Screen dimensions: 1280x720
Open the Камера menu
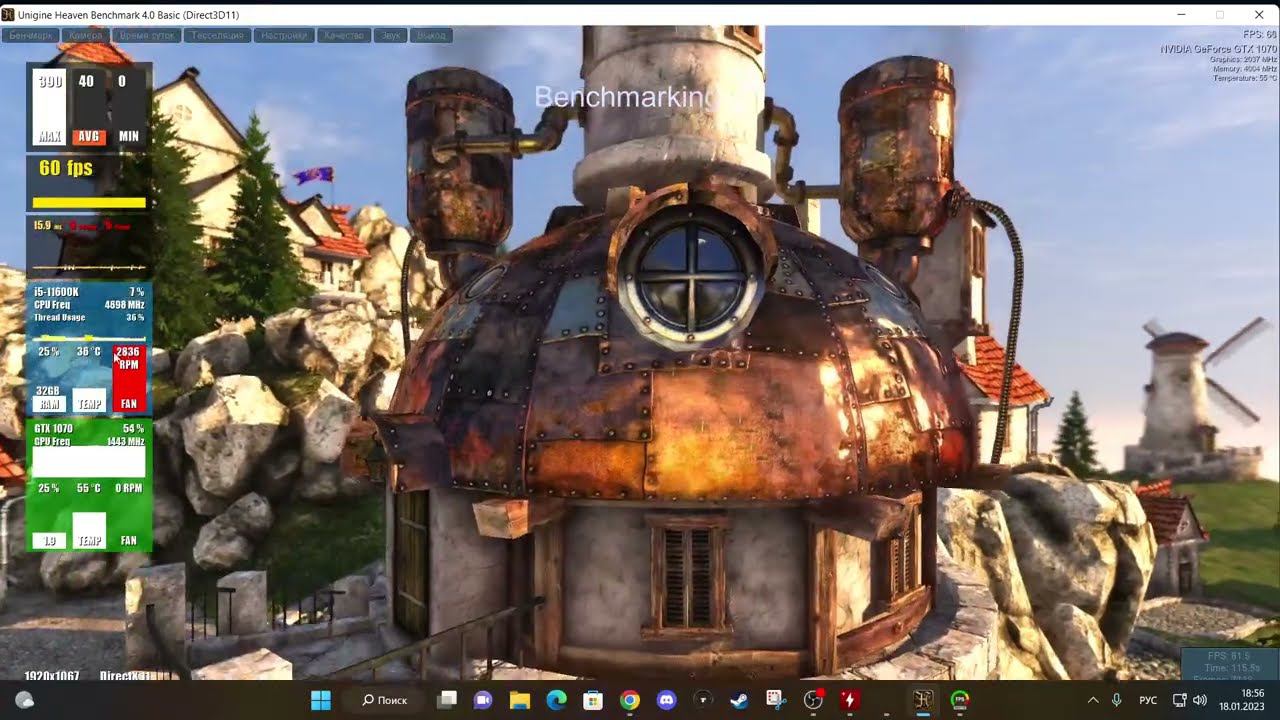[86, 35]
